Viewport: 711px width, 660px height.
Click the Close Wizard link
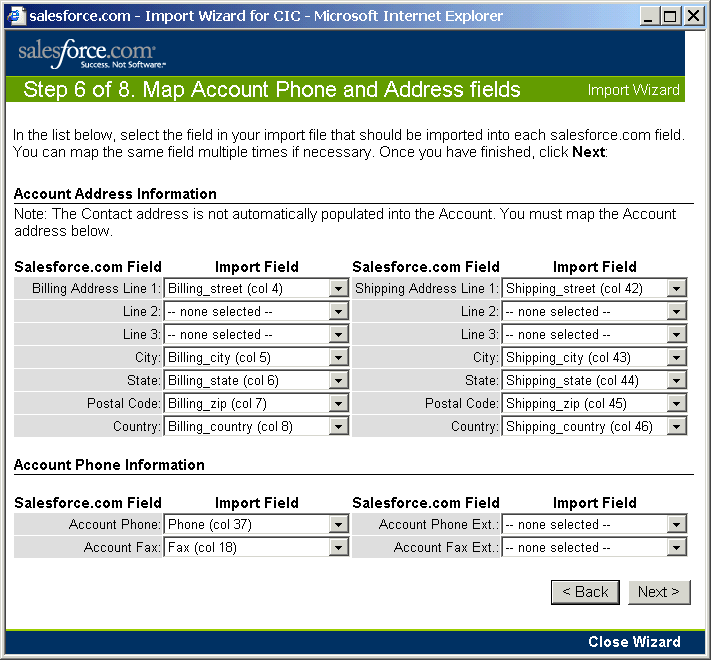click(634, 642)
